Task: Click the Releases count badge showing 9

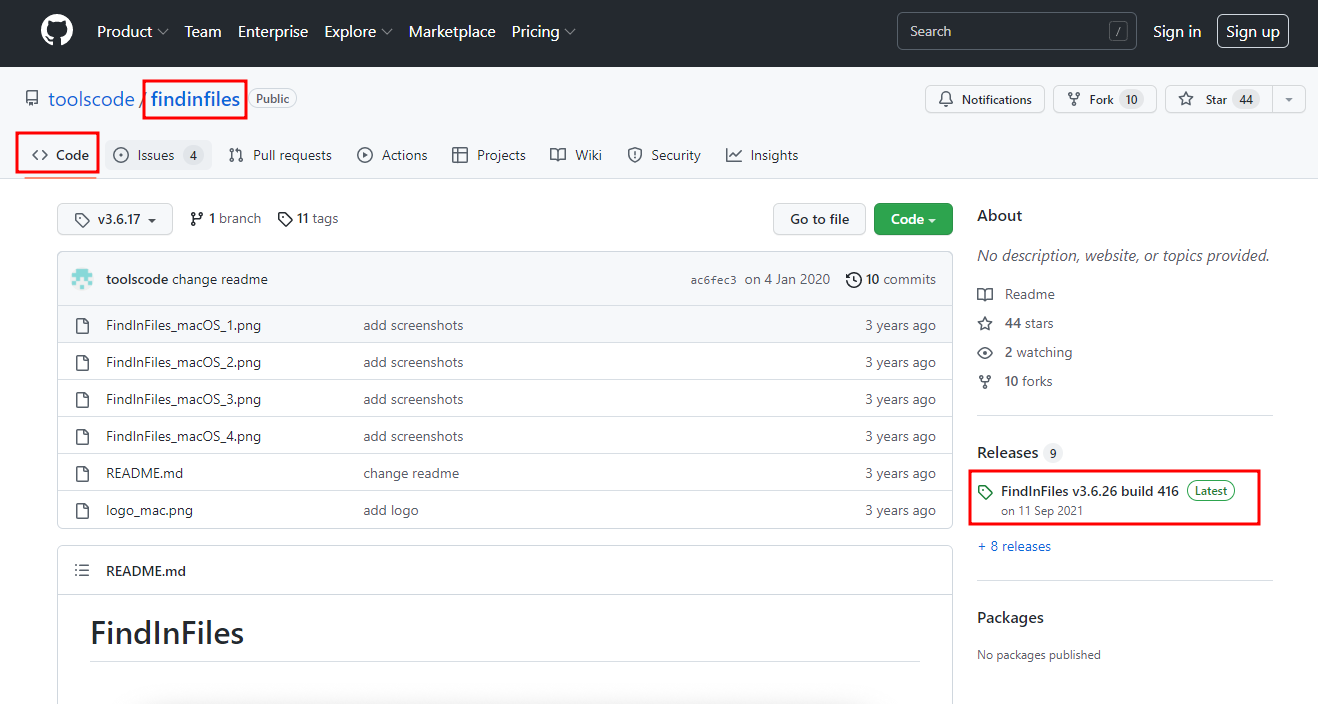Action: [1052, 453]
